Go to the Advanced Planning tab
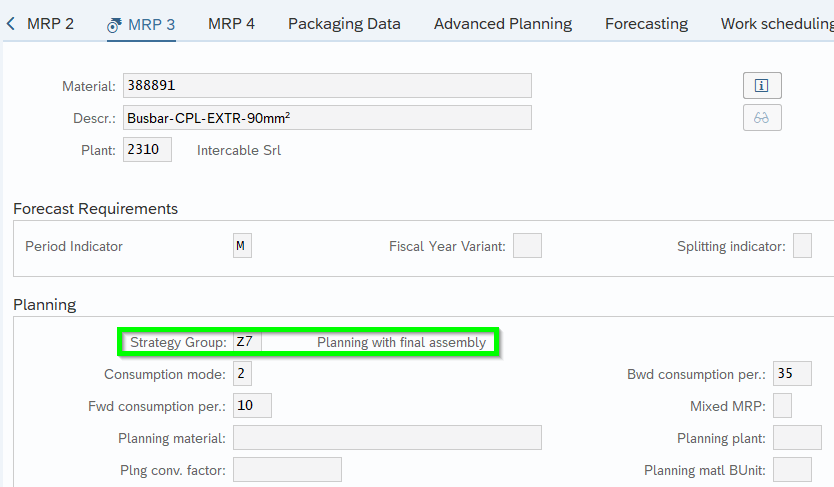 tap(503, 24)
